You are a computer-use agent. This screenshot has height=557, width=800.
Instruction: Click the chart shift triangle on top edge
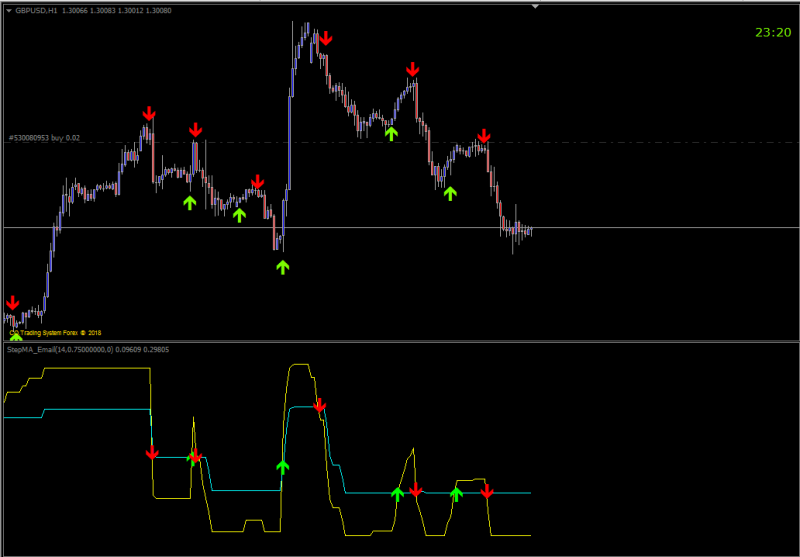tap(535, 7)
